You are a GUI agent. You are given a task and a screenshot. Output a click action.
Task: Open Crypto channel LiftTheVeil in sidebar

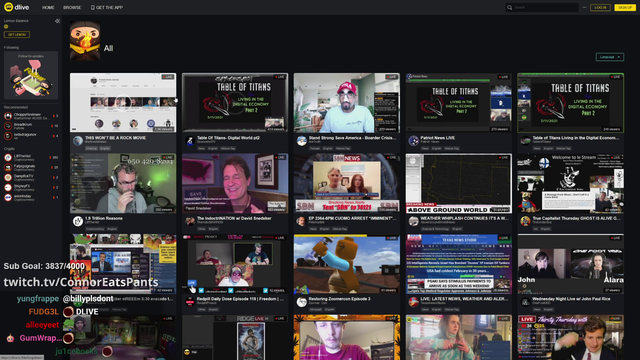pos(31,158)
